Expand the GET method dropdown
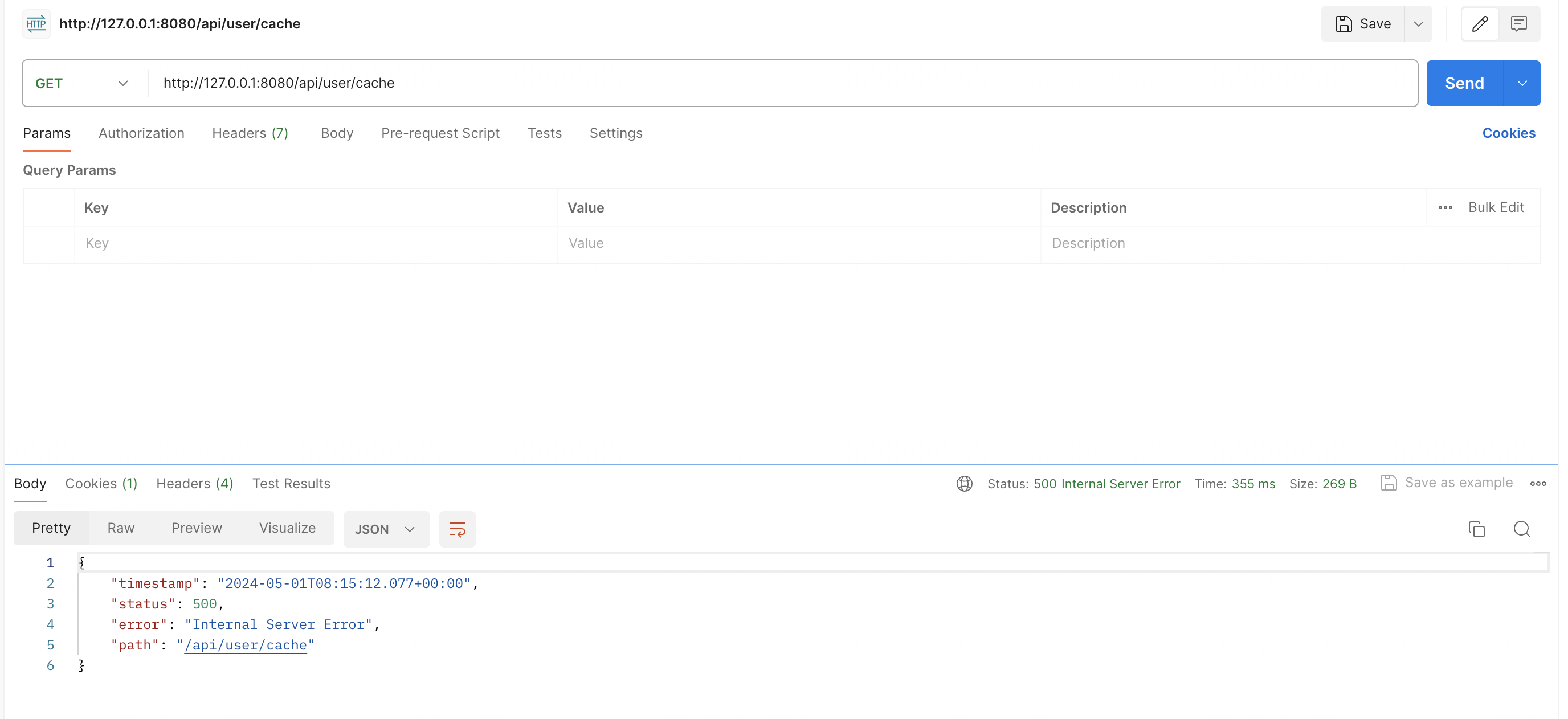 click(x=122, y=83)
